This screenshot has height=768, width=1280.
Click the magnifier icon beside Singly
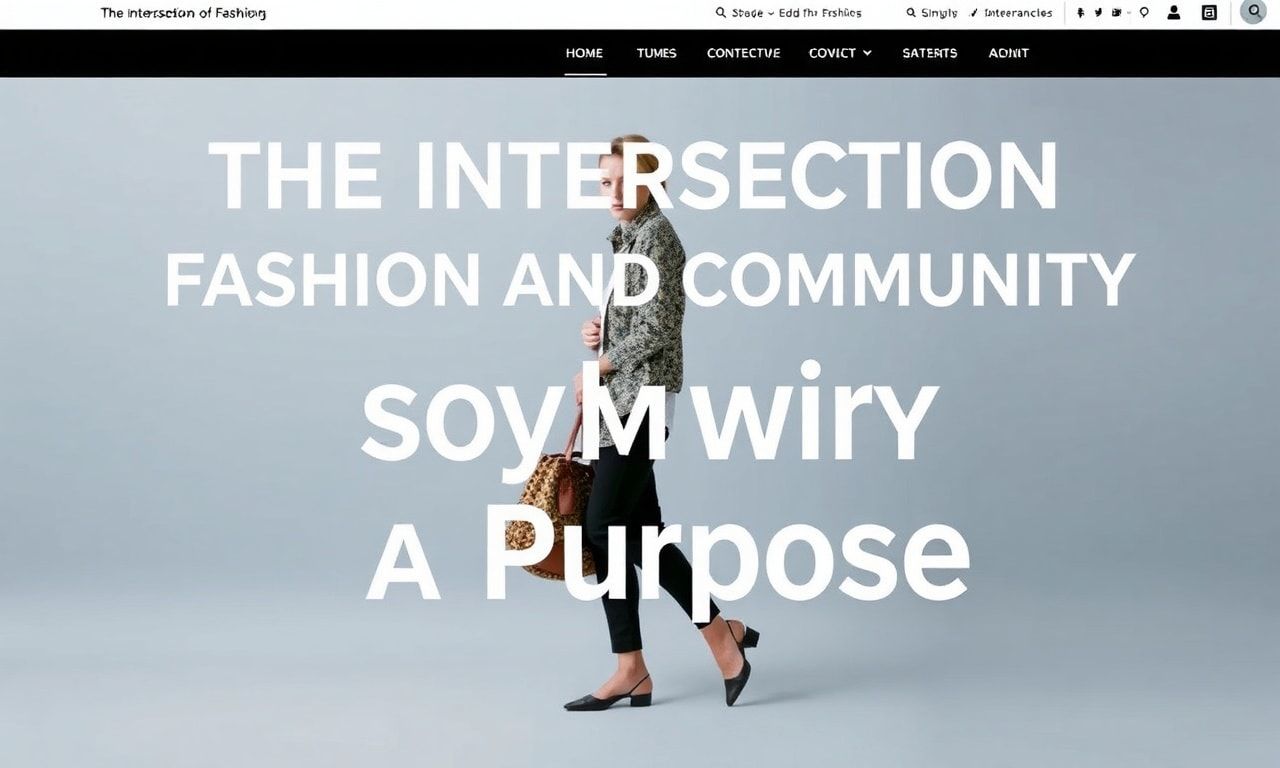click(x=911, y=13)
